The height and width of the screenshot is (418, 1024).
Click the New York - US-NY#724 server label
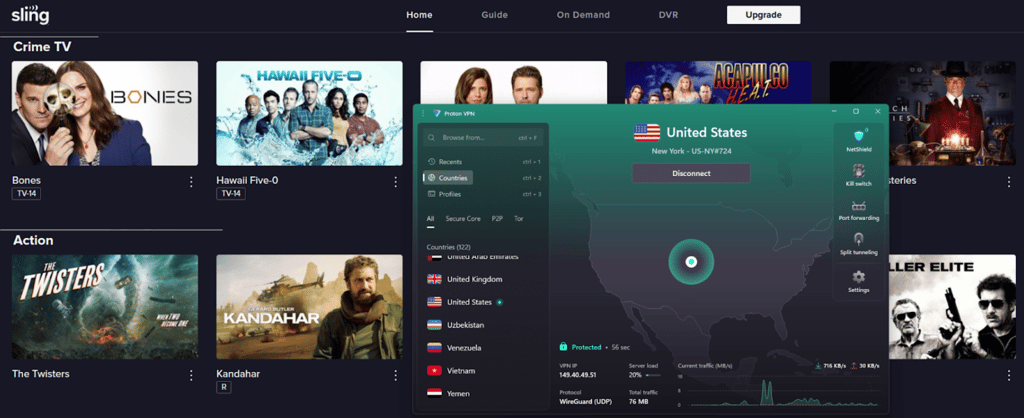pos(691,152)
